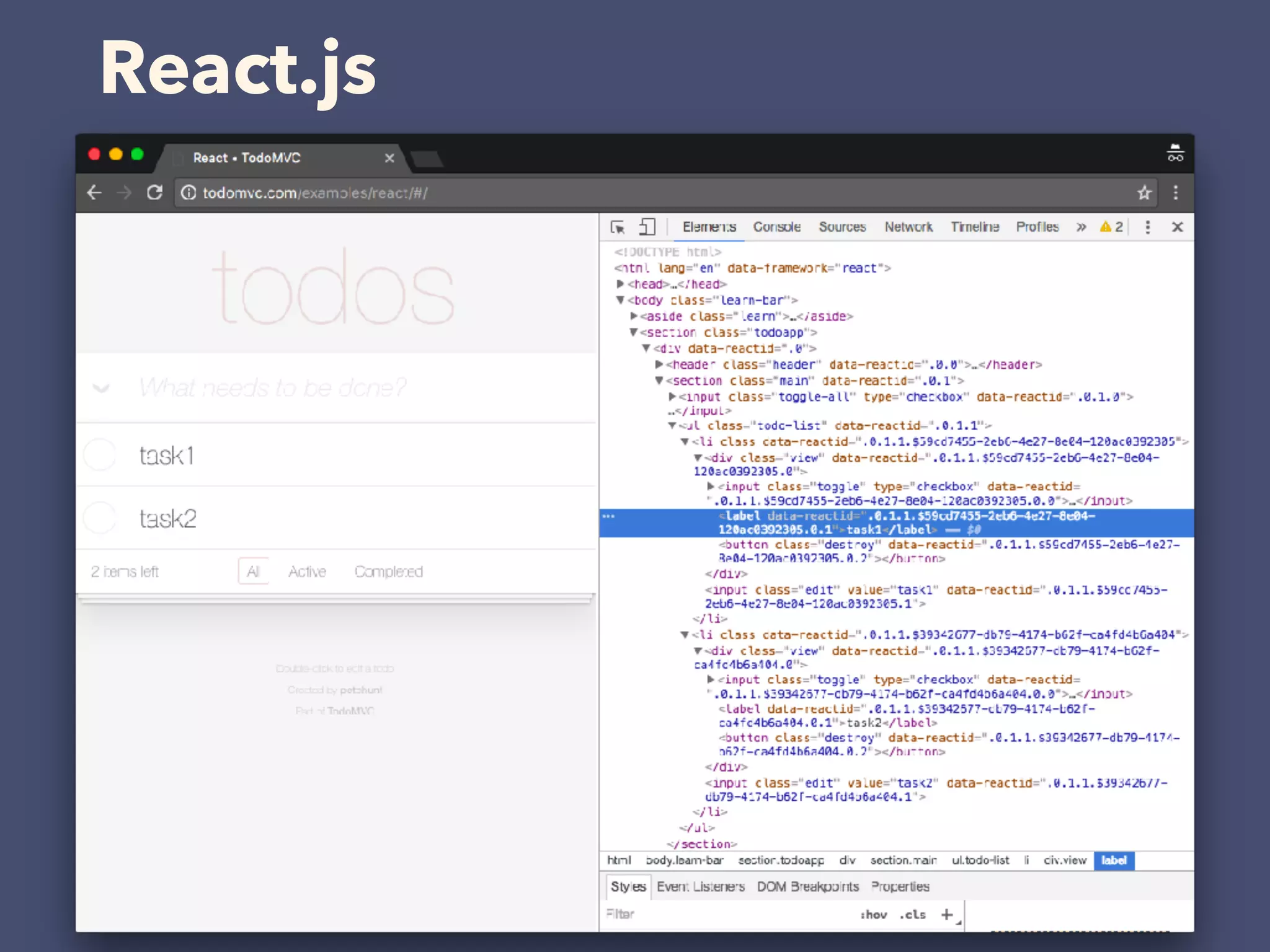The image size is (1270, 952).
Task: Toggle the :hov element state option
Action: coord(873,914)
